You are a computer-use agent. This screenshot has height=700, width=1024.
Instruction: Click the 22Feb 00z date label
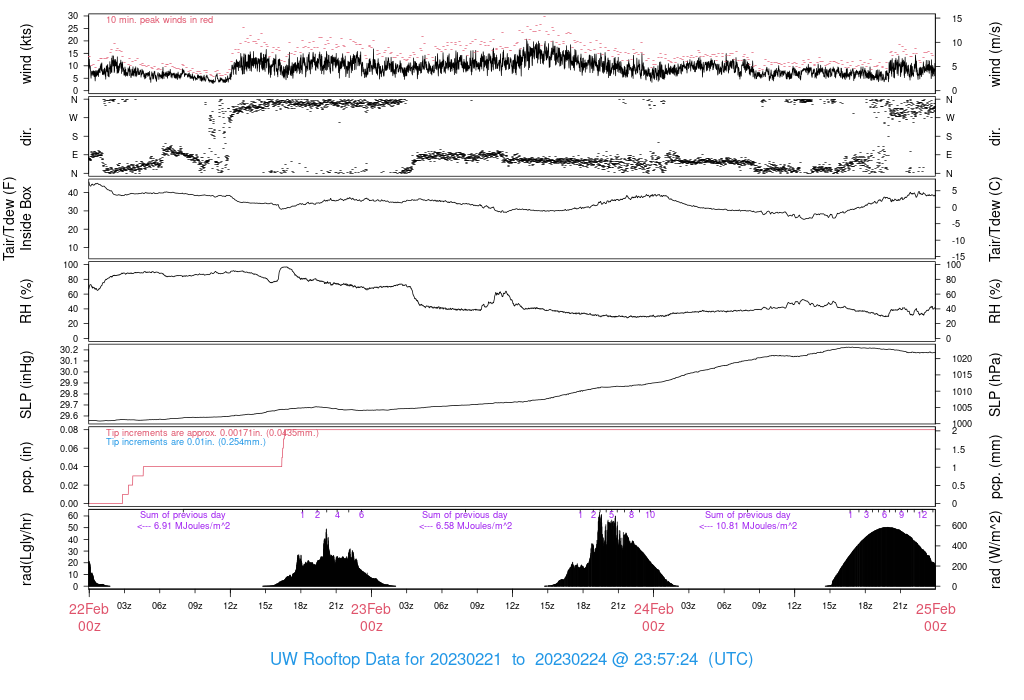(89, 617)
